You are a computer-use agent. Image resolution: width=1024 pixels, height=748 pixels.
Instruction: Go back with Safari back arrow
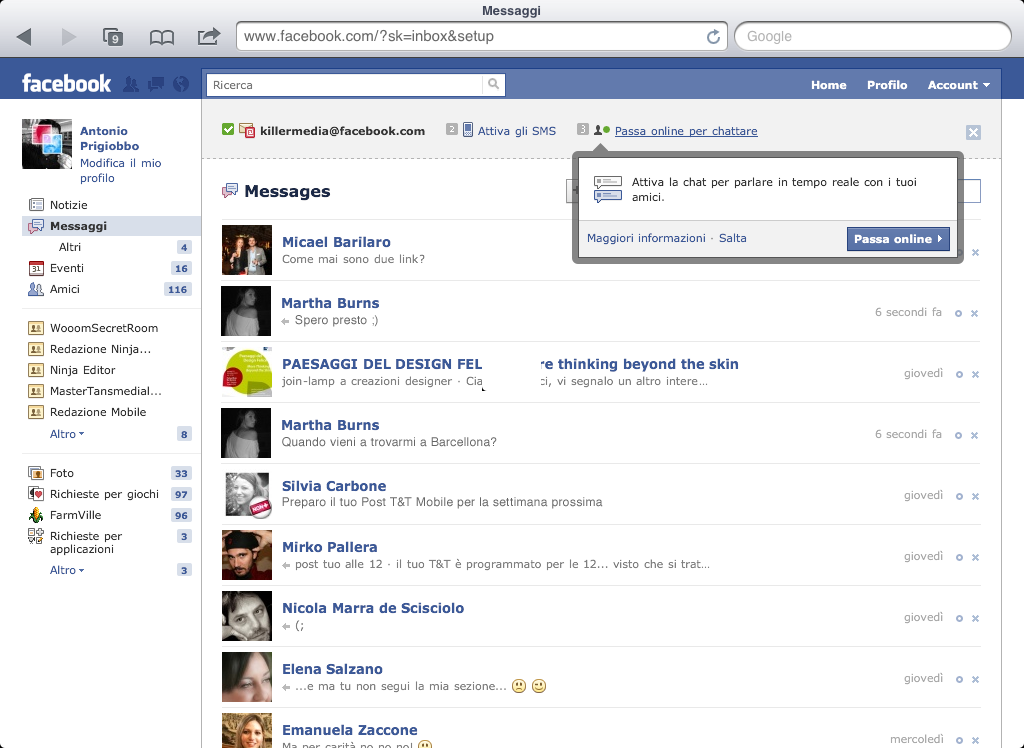point(24,37)
